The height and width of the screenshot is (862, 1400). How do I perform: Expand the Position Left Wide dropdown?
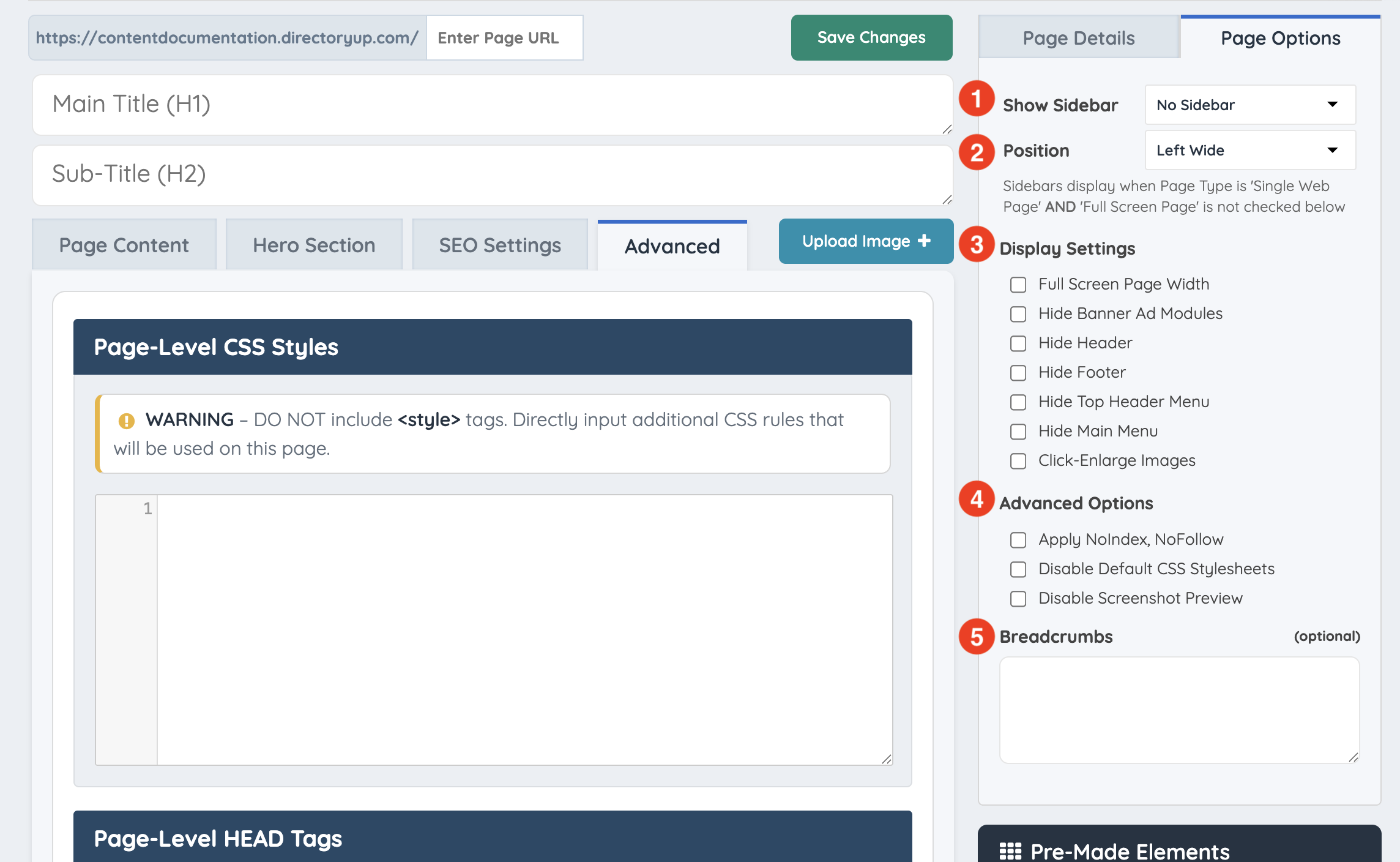1249,150
